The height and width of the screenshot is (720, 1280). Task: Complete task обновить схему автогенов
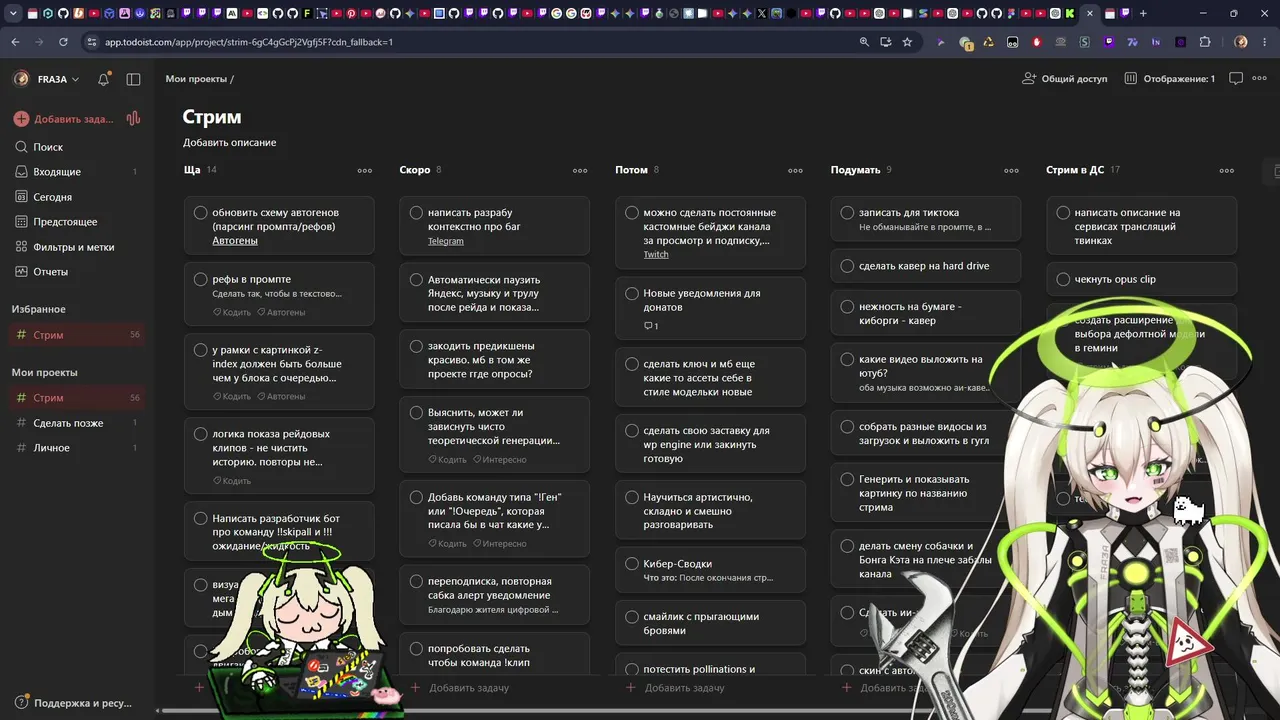point(201,213)
